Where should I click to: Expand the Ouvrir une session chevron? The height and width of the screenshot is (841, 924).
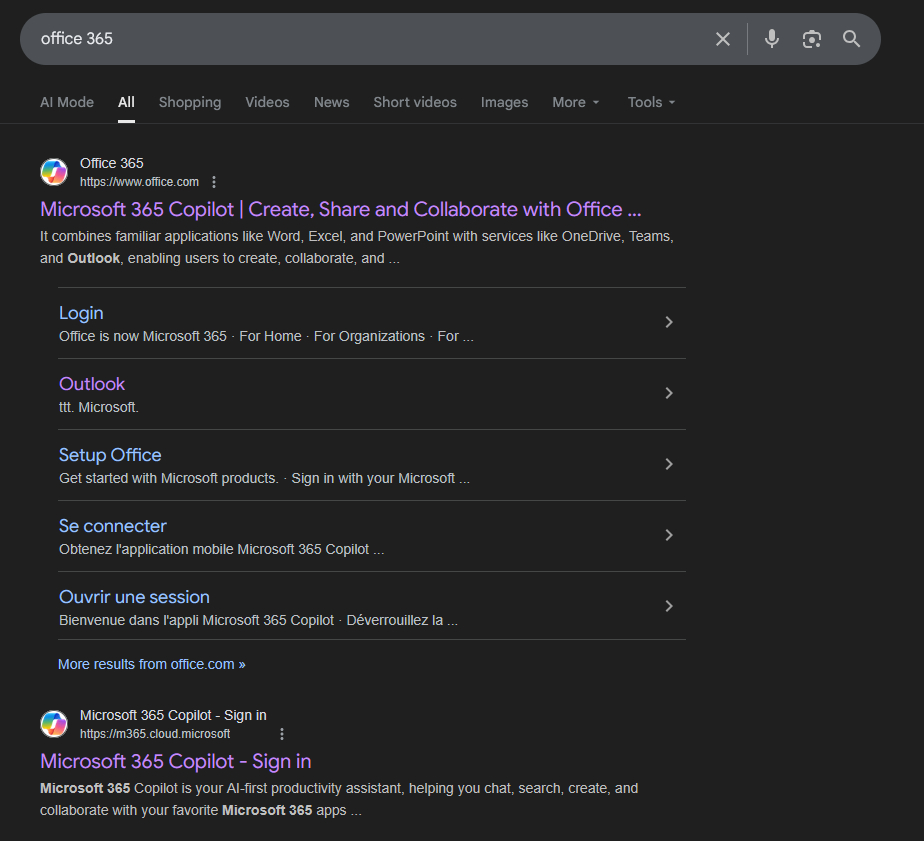coord(669,606)
